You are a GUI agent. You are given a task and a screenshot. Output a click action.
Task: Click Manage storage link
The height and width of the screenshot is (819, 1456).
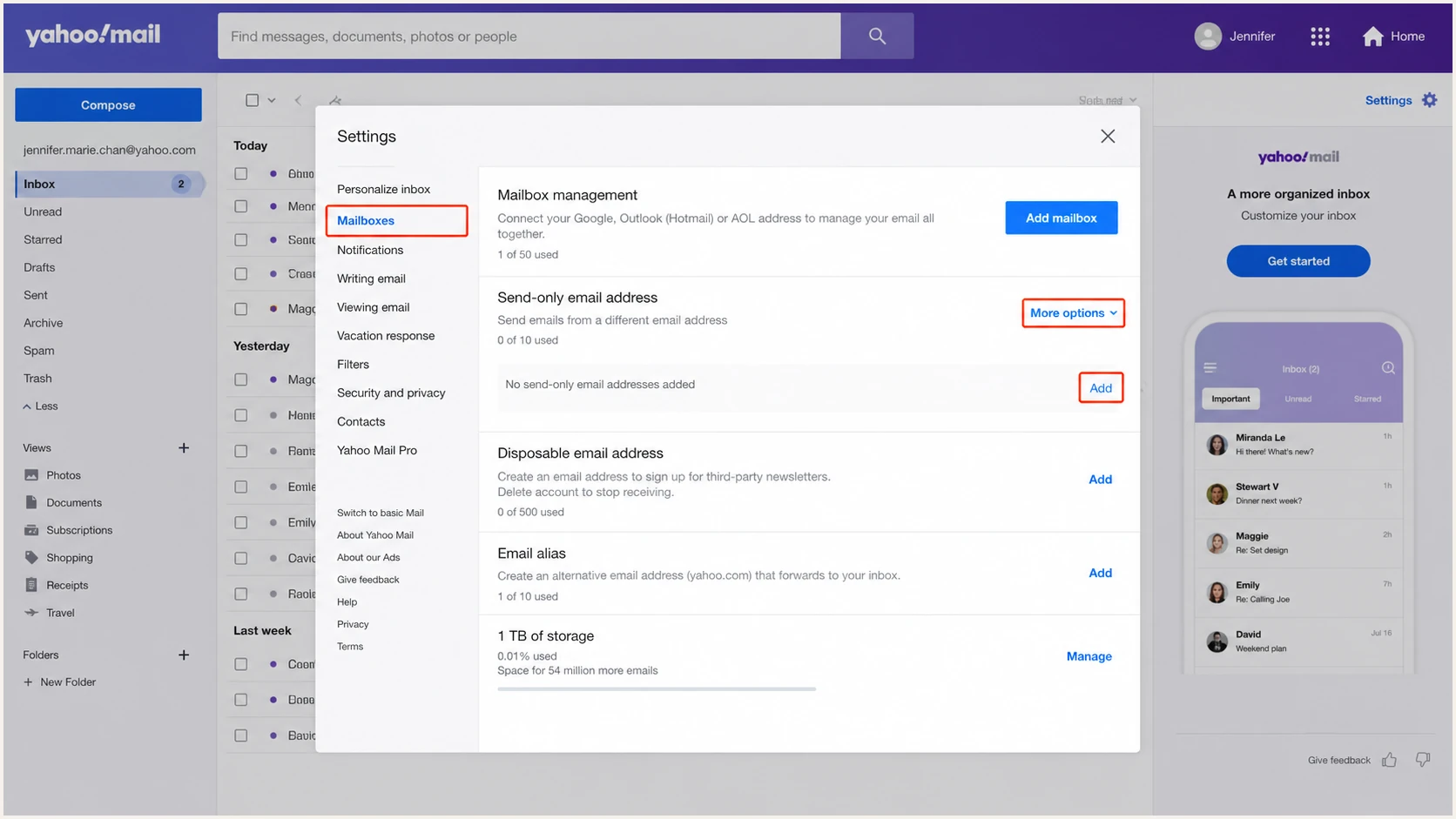pos(1089,656)
